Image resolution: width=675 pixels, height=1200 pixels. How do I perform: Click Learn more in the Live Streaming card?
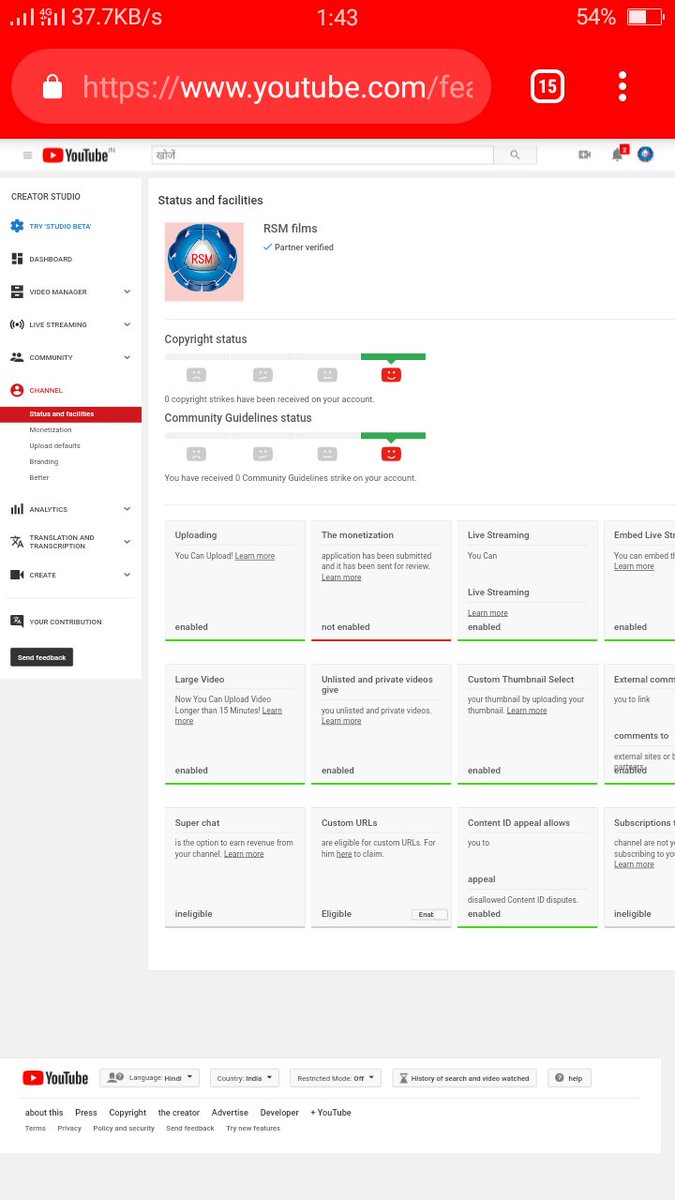click(488, 613)
